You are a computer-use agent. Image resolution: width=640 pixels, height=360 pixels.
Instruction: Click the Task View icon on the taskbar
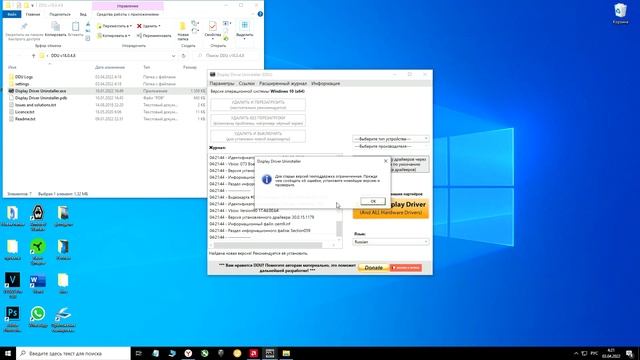tap(138, 353)
